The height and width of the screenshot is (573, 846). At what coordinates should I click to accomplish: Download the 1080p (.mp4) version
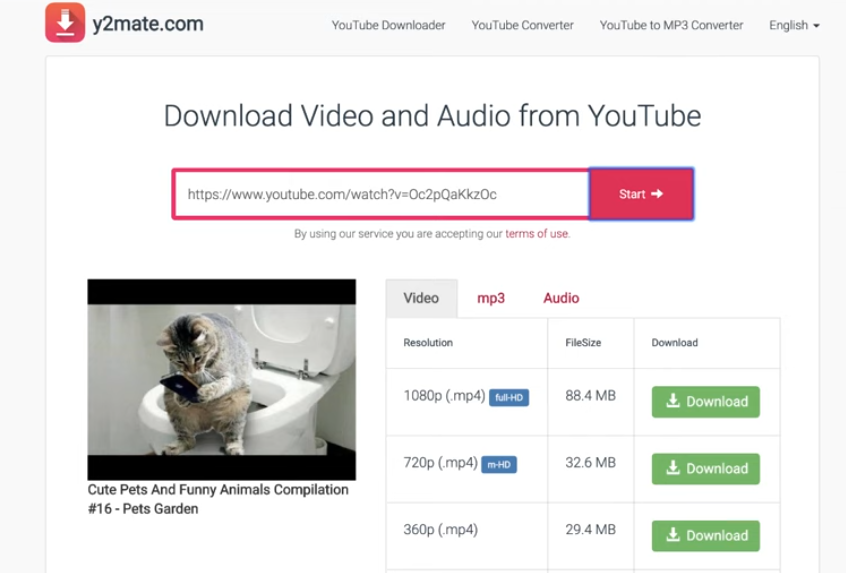point(706,401)
